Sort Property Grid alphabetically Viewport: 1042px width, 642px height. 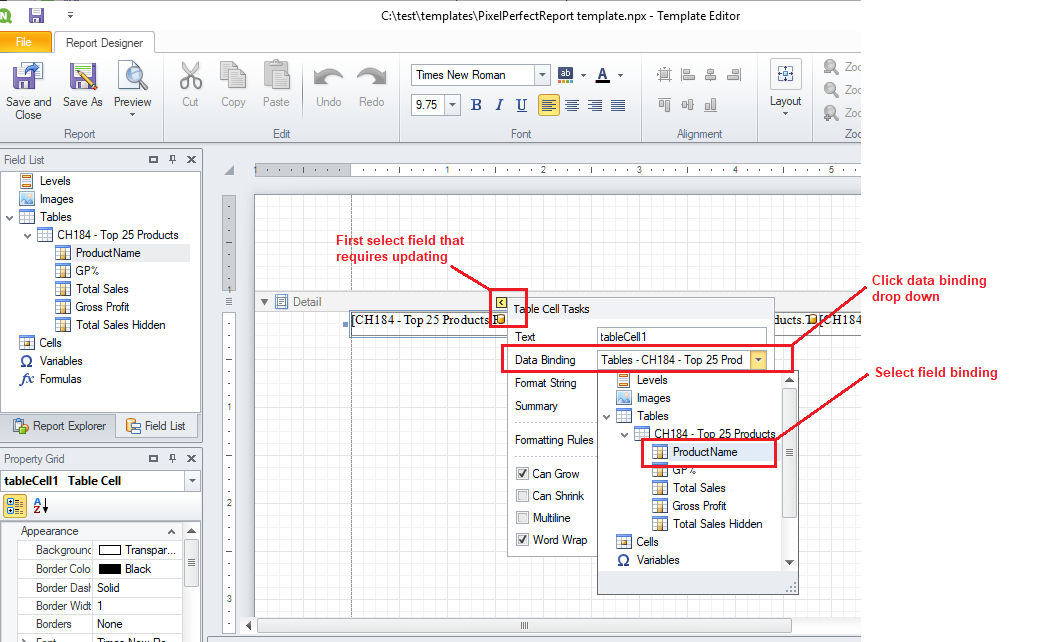pyautogui.click(x=41, y=506)
